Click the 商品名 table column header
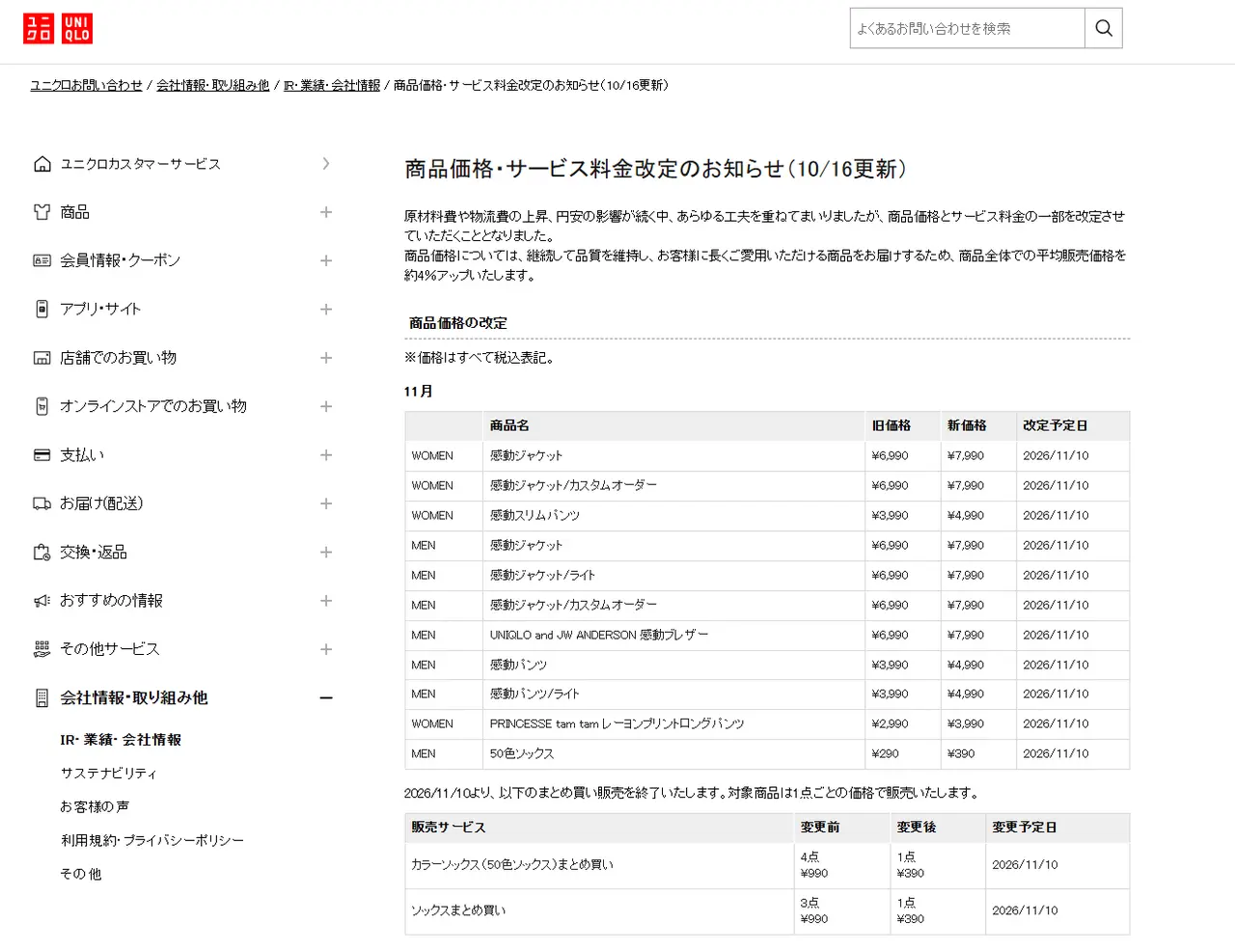Image resolution: width=1235 pixels, height=952 pixels. [673, 425]
